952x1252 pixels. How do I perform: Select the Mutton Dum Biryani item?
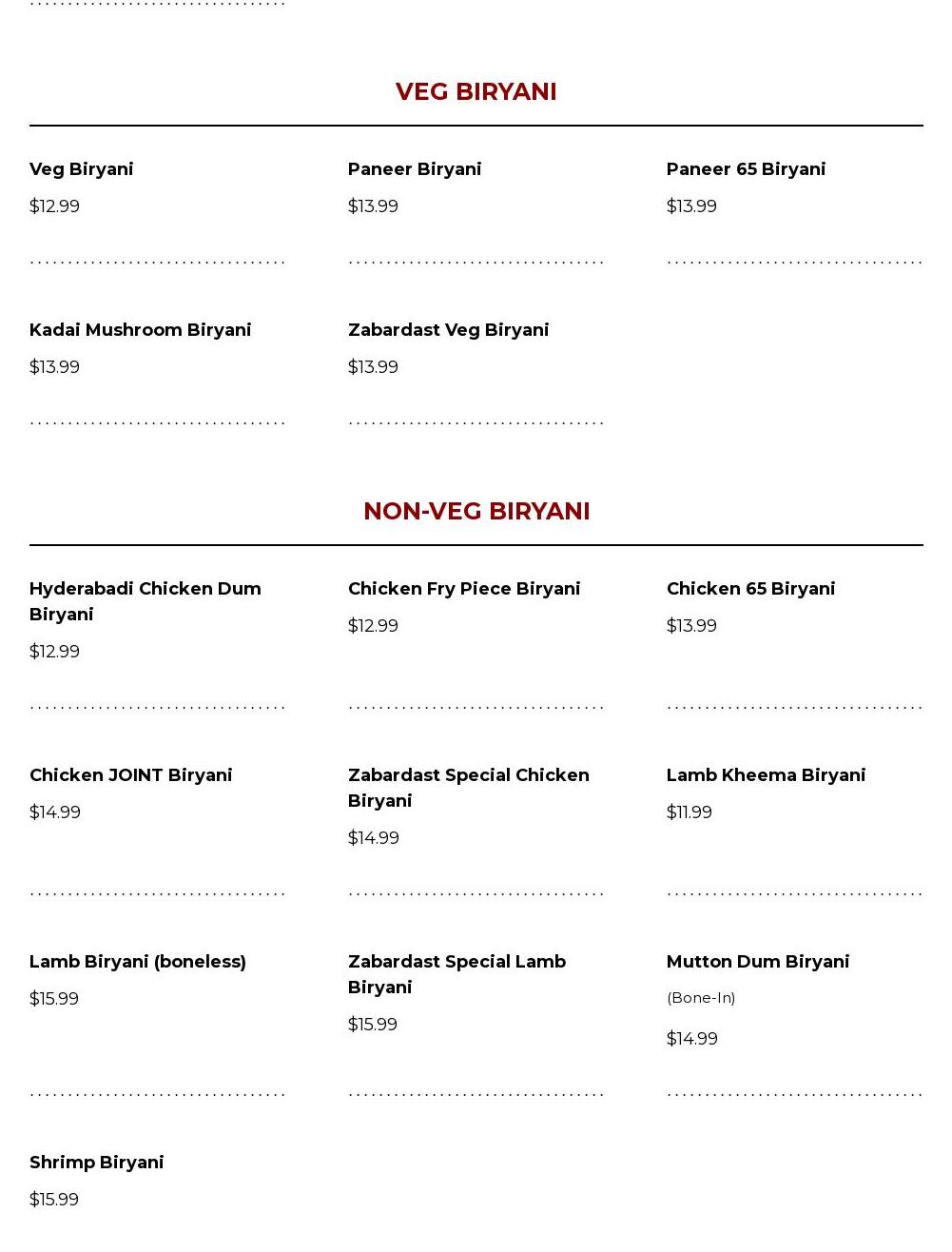[758, 962]
